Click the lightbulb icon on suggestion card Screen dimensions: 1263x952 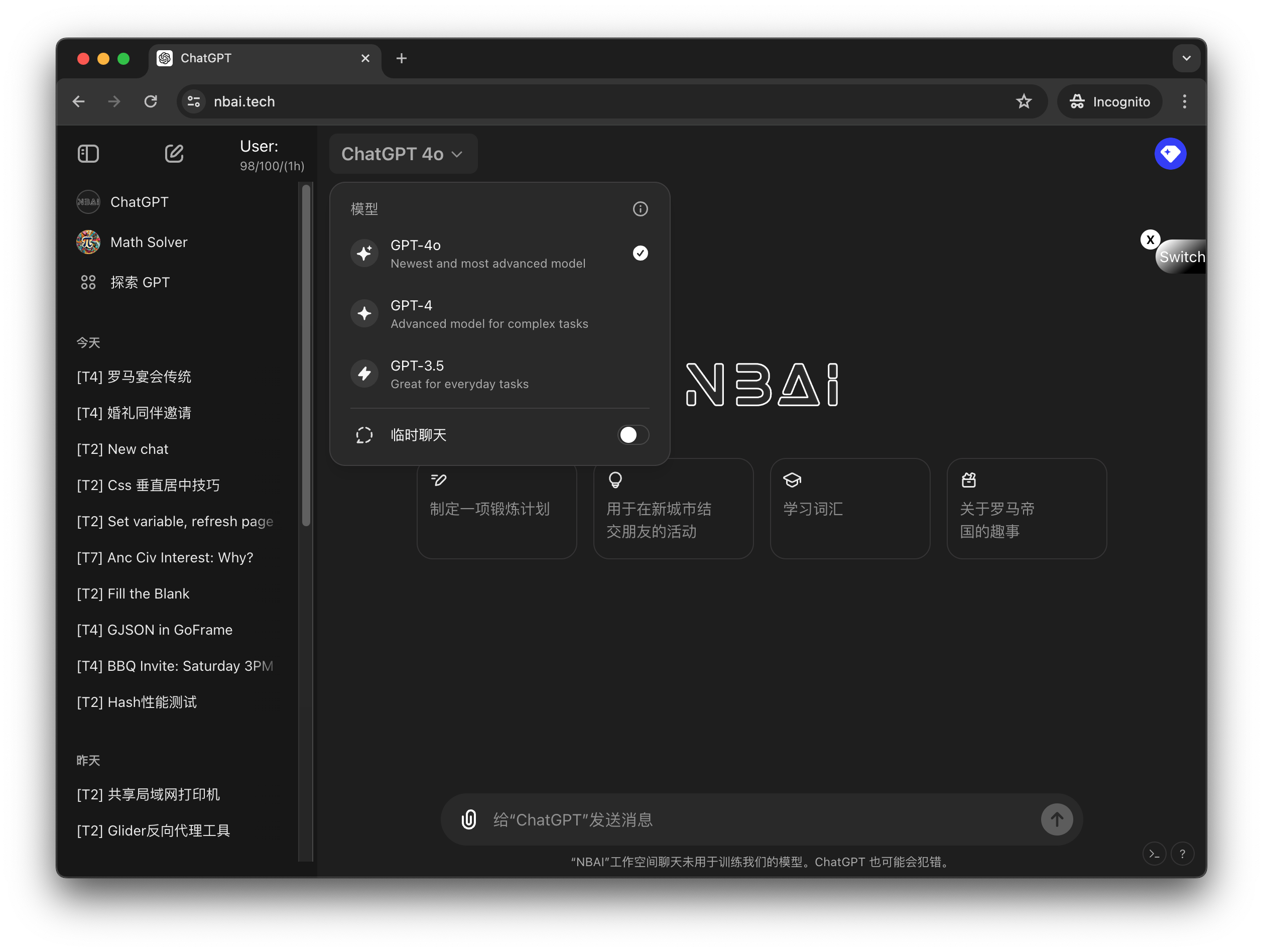pos(615,481)
